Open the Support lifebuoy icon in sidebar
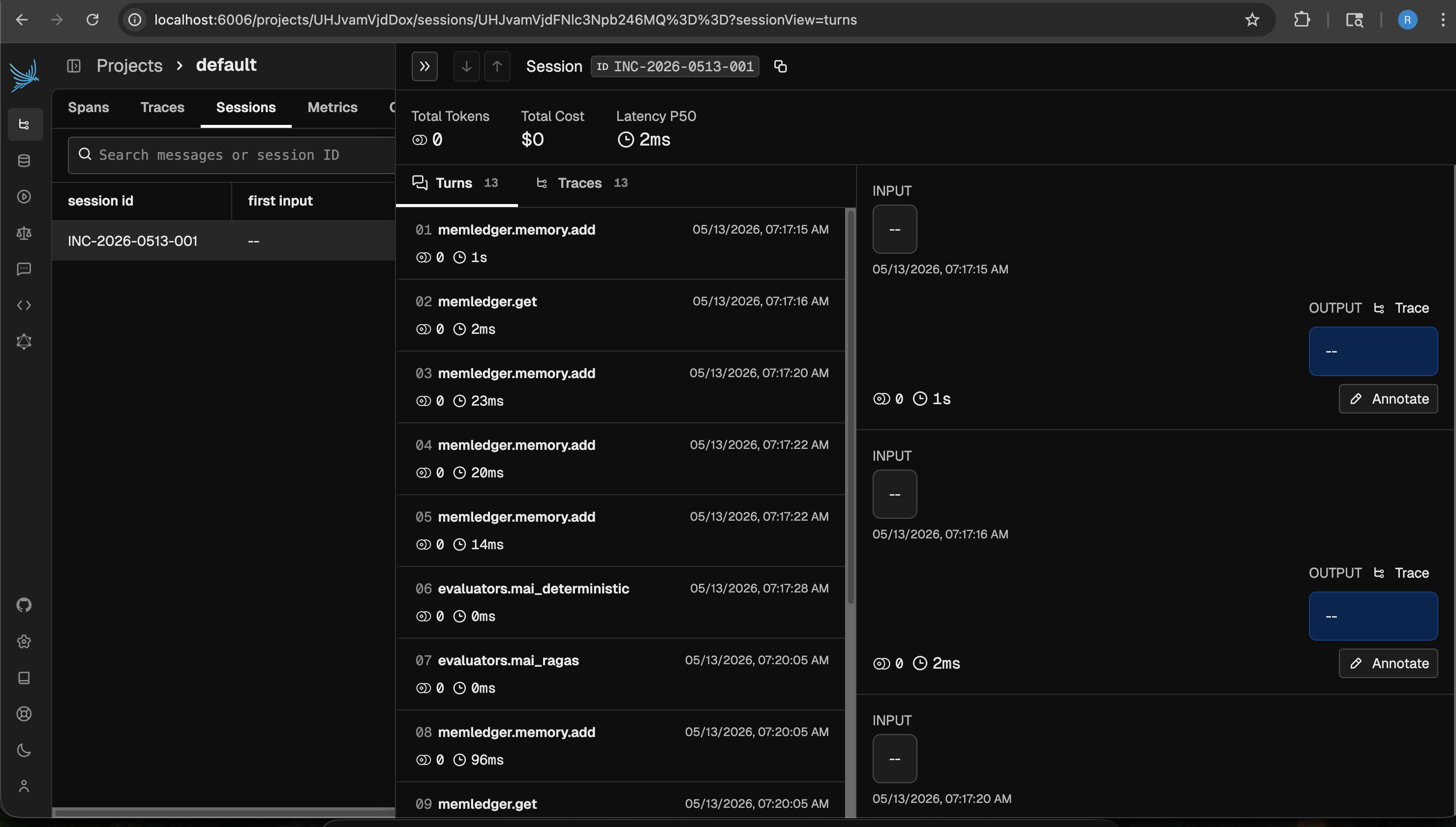Viewport: 1456px width, 827px height. click(25, 714)
